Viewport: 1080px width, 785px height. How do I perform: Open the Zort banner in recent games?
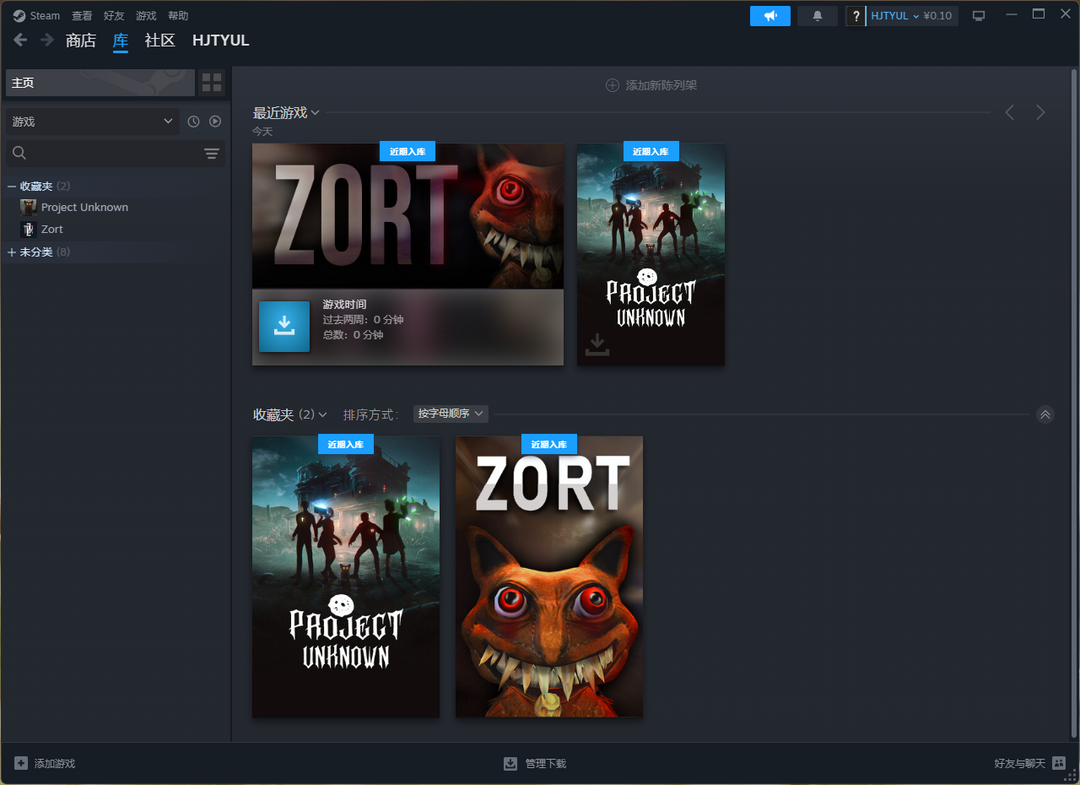pos(408,216)
